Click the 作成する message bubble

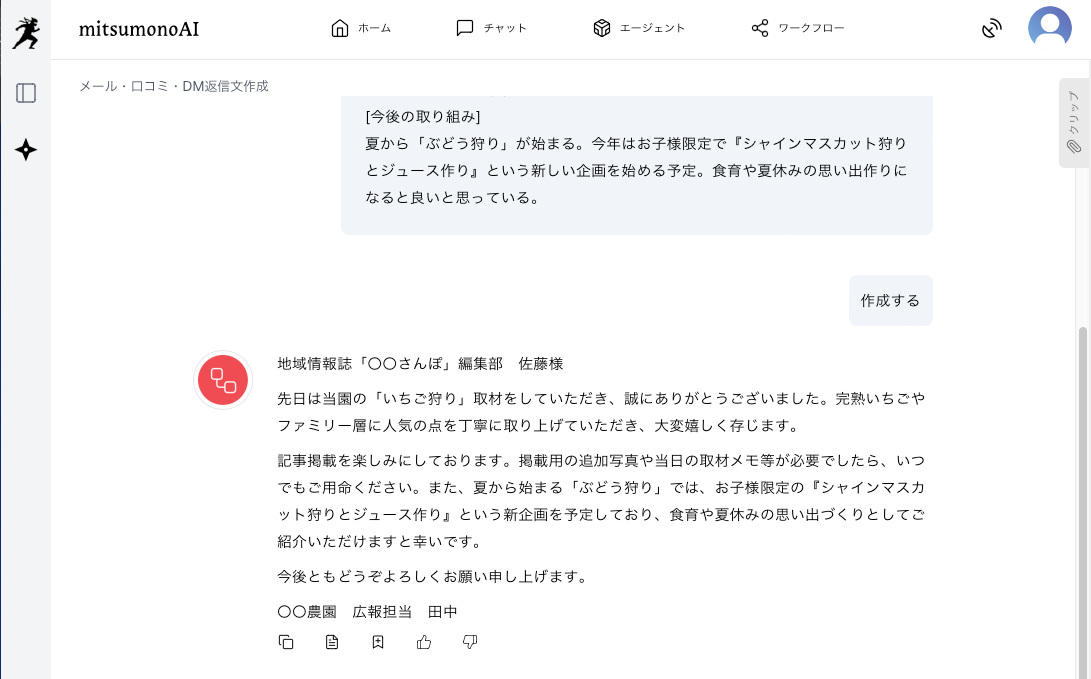pyautogui.click(x=890, y=300)
